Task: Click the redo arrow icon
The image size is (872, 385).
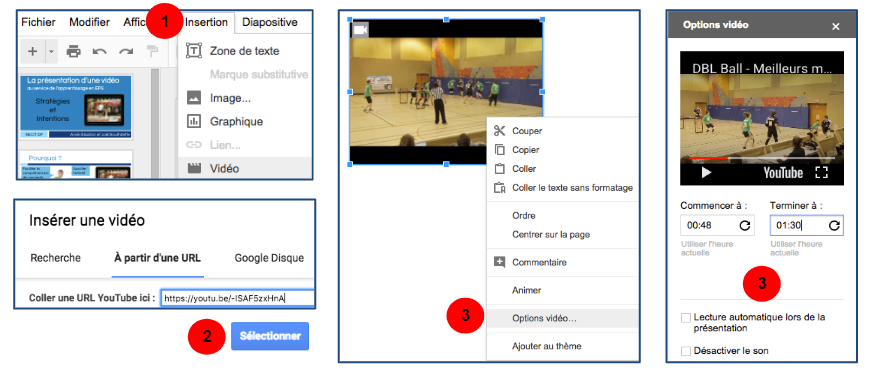Action: click(x=126, y=52)
